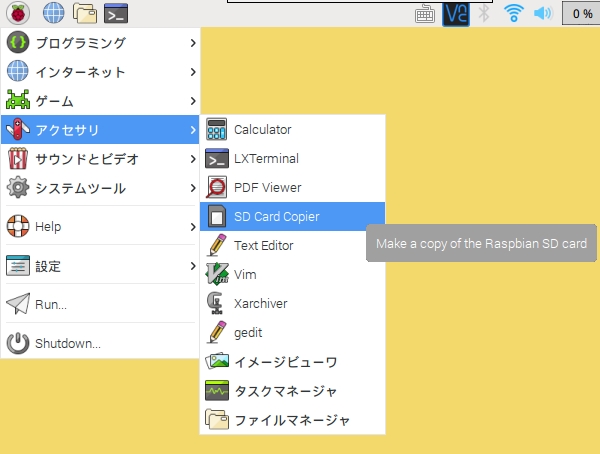Open the file manager folders icon in taskbar
This screenshot has height=454, width=600.
click(x=85, y=13)
